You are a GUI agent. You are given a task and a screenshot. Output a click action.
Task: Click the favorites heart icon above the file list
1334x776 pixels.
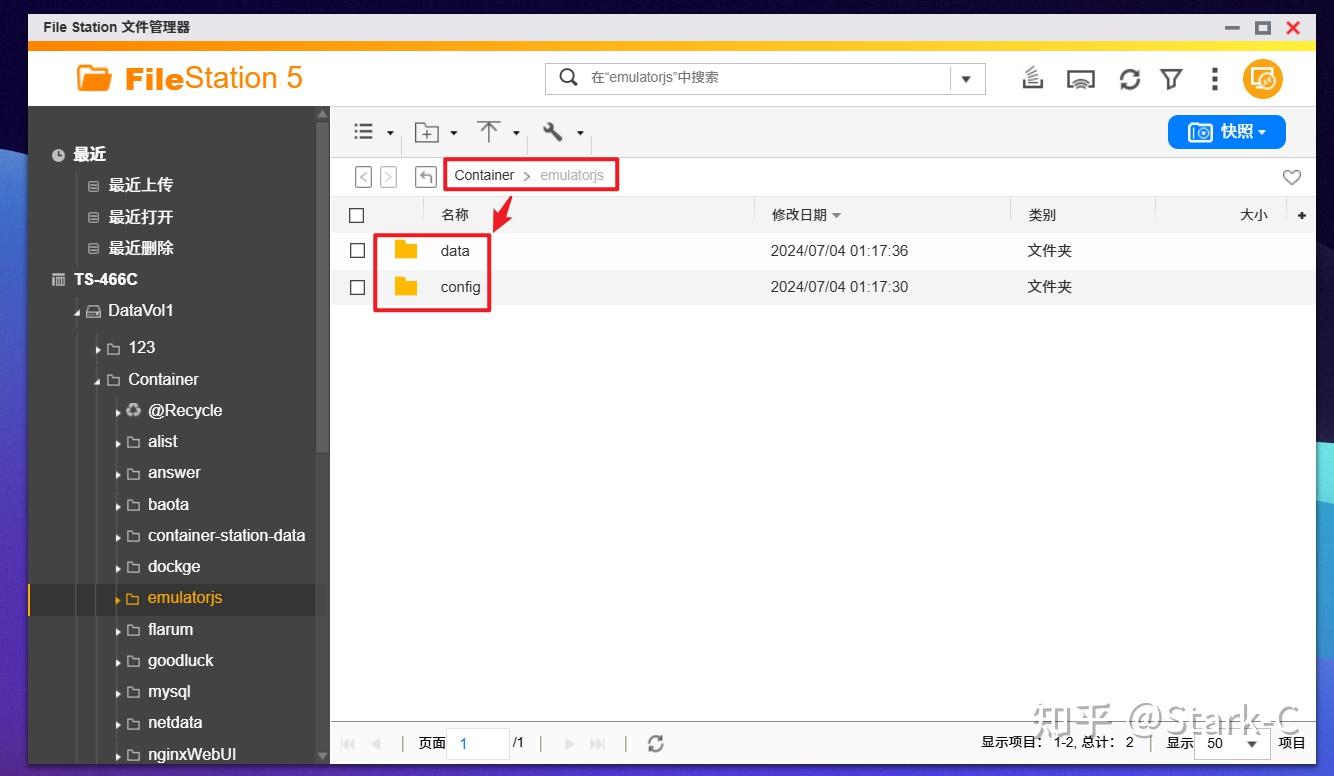point(1291,177)
